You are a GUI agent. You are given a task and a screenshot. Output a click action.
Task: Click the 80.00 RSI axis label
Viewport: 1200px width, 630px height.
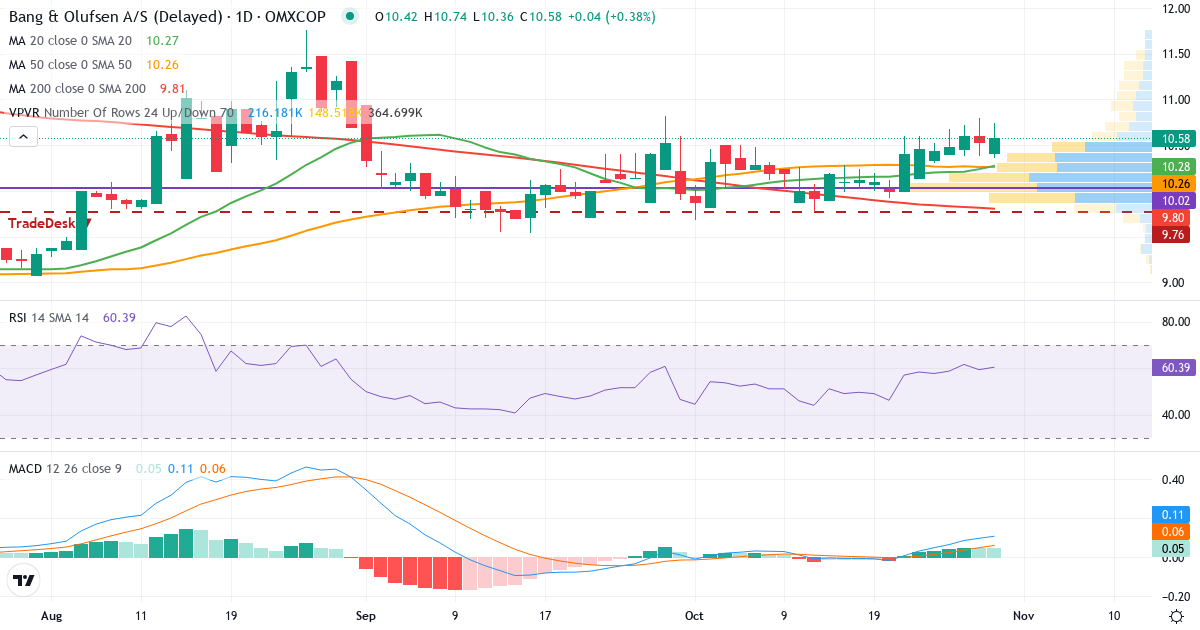(x=1174, y=322)
